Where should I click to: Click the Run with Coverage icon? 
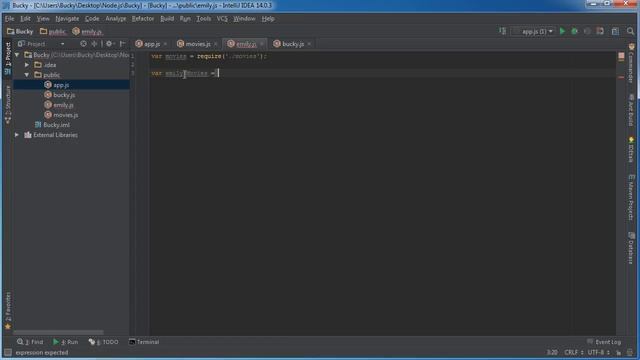click(587, 31)
